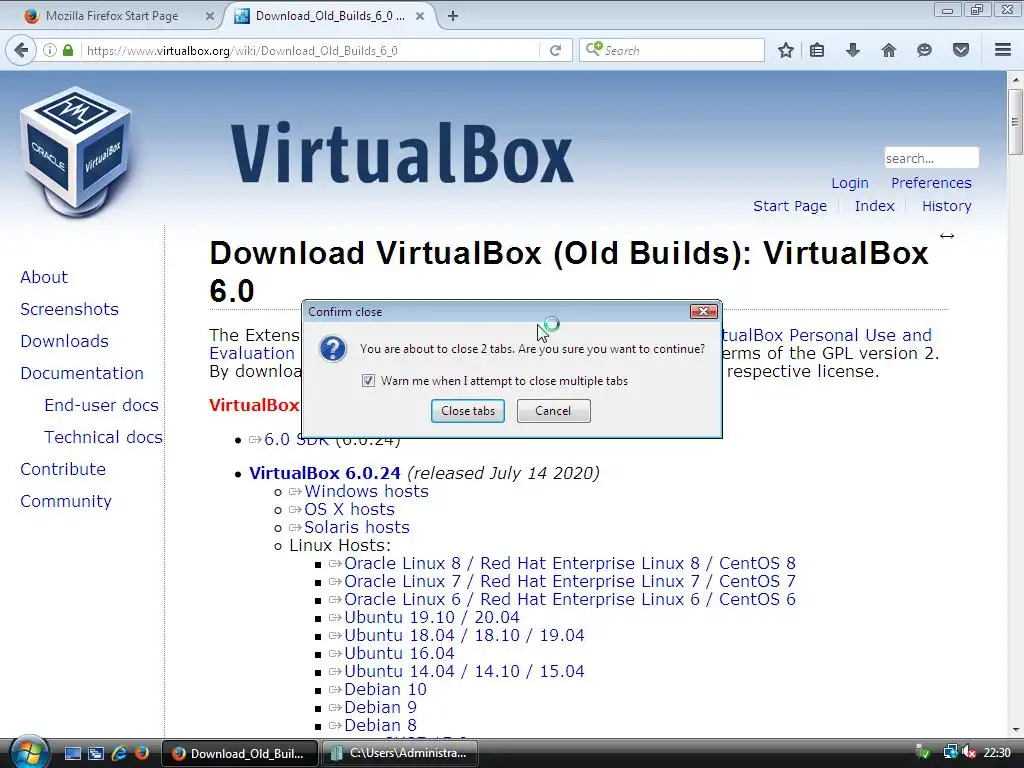Click Cancel in Confirm close dialog

(x=553, y=411)
